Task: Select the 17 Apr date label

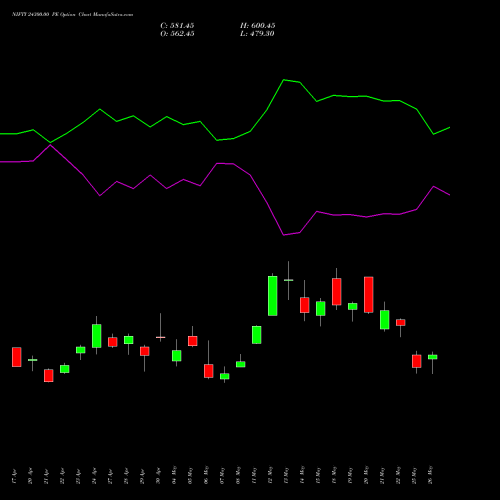Action: click(14, 476)
